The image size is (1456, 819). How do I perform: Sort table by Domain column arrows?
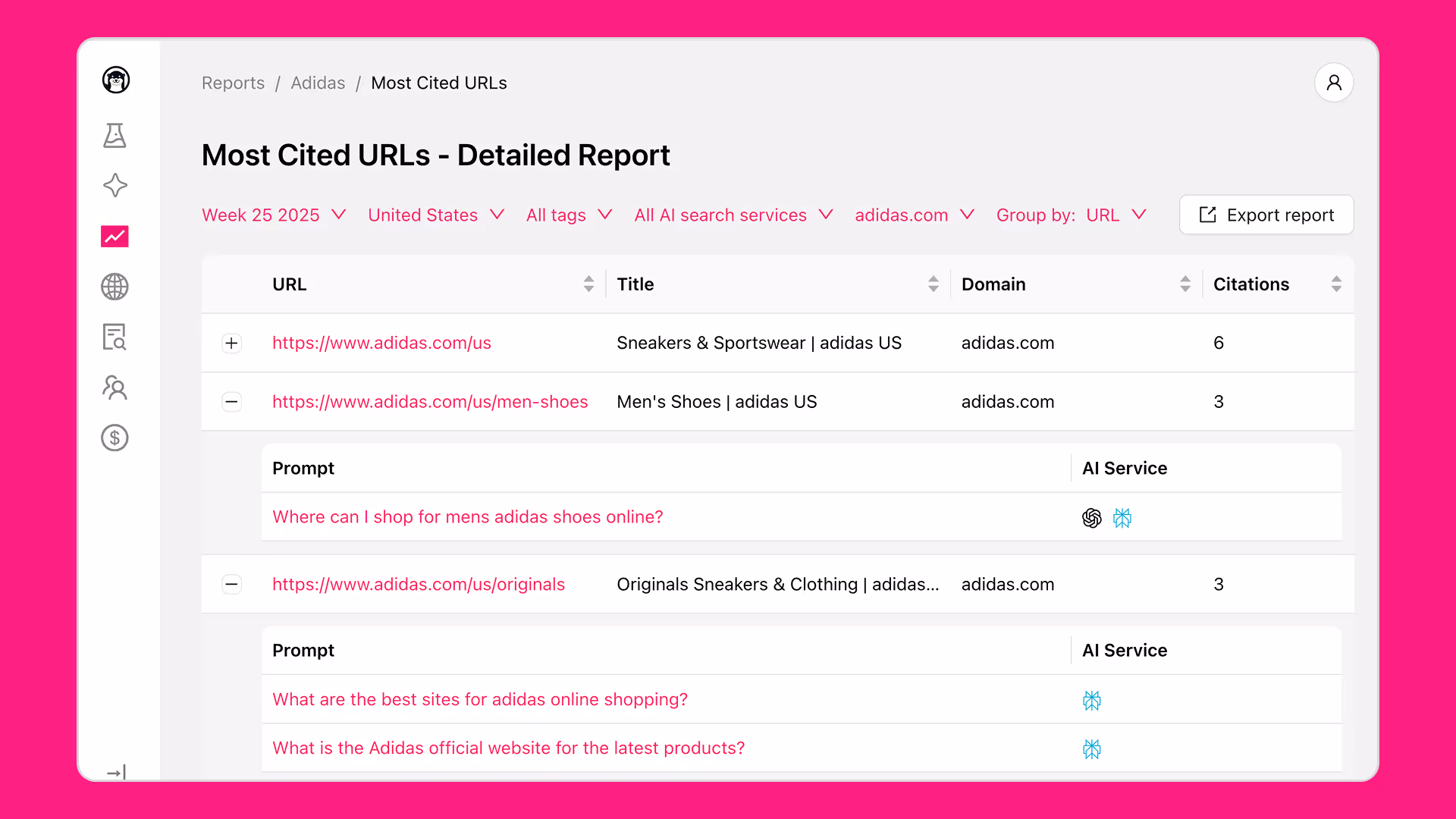[1185, 284]
